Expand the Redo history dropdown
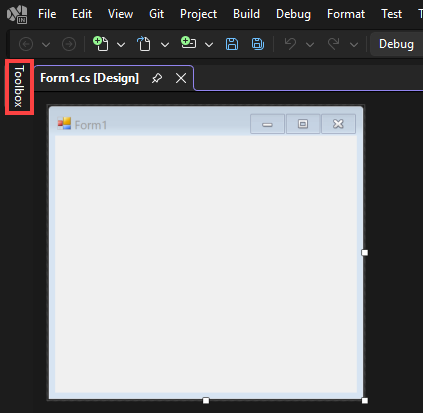Viewport: 423px width, 413px height. 354,44
